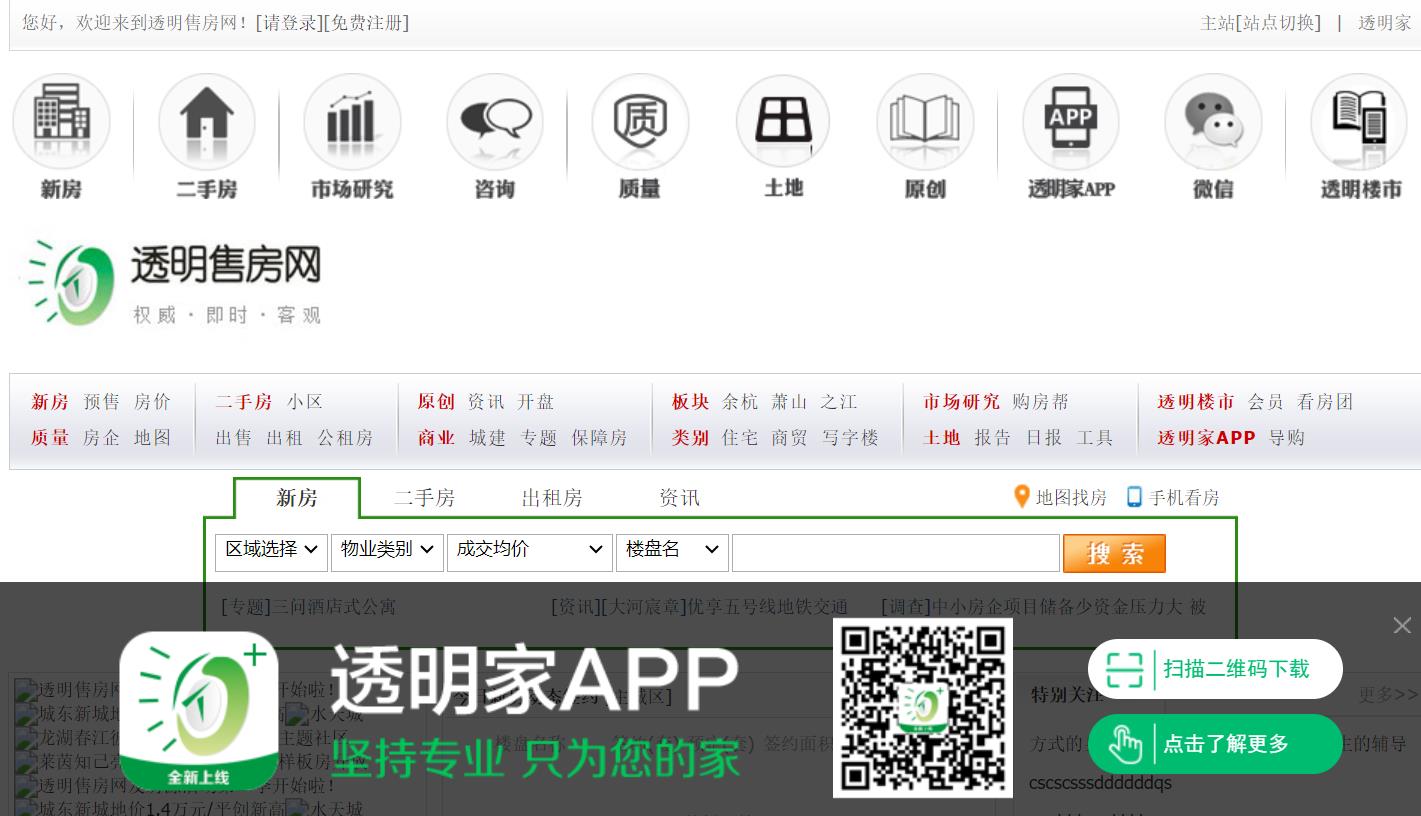Open the 质量 shield icon
1421x816 pixels.
[640, 122]
